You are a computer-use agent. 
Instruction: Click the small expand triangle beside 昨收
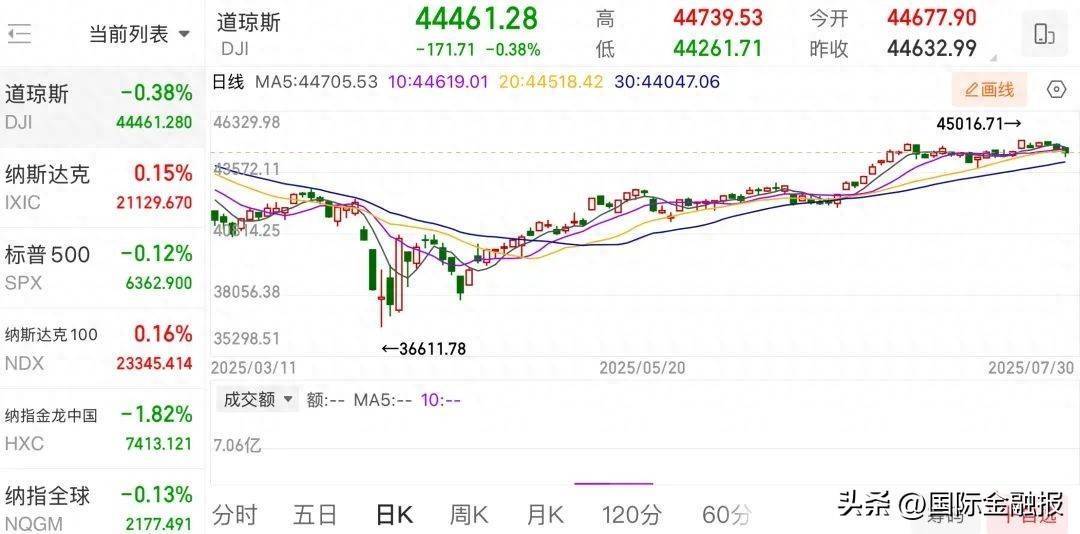[x=992, y=57]
